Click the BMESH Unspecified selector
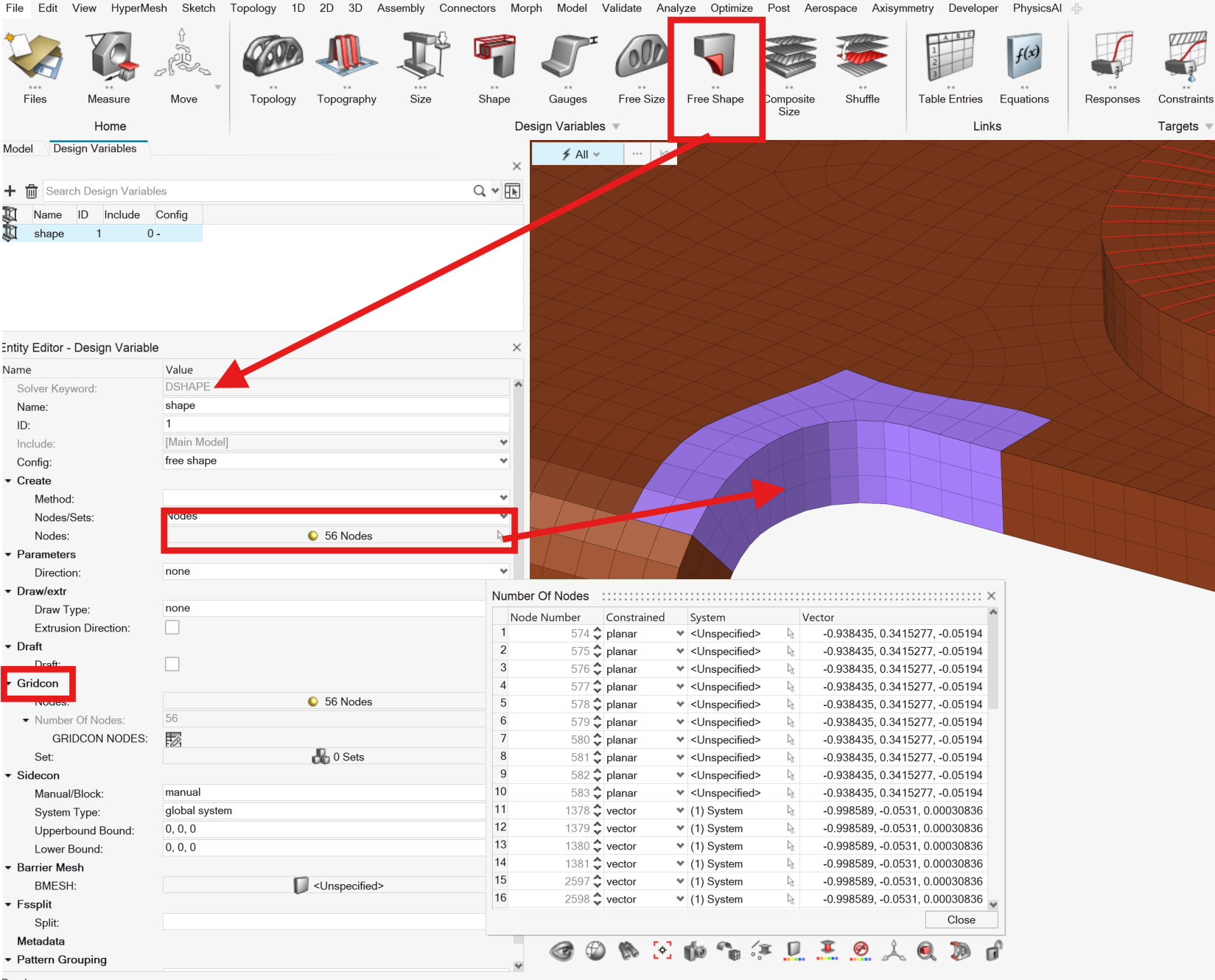 coord(338,886)
